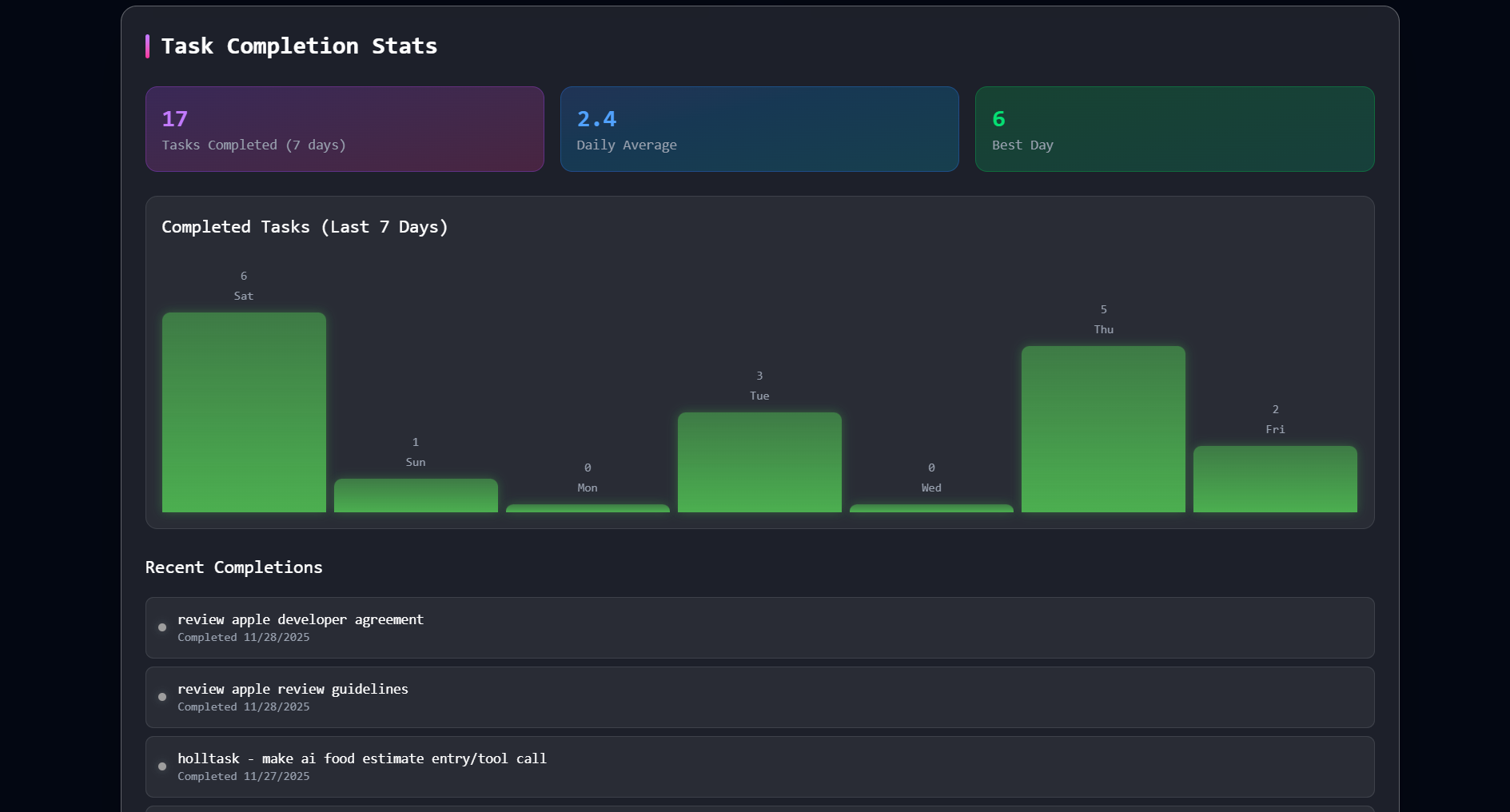
Task: Click the Task Completion Stats title
Action: click(x=299, y=46)
